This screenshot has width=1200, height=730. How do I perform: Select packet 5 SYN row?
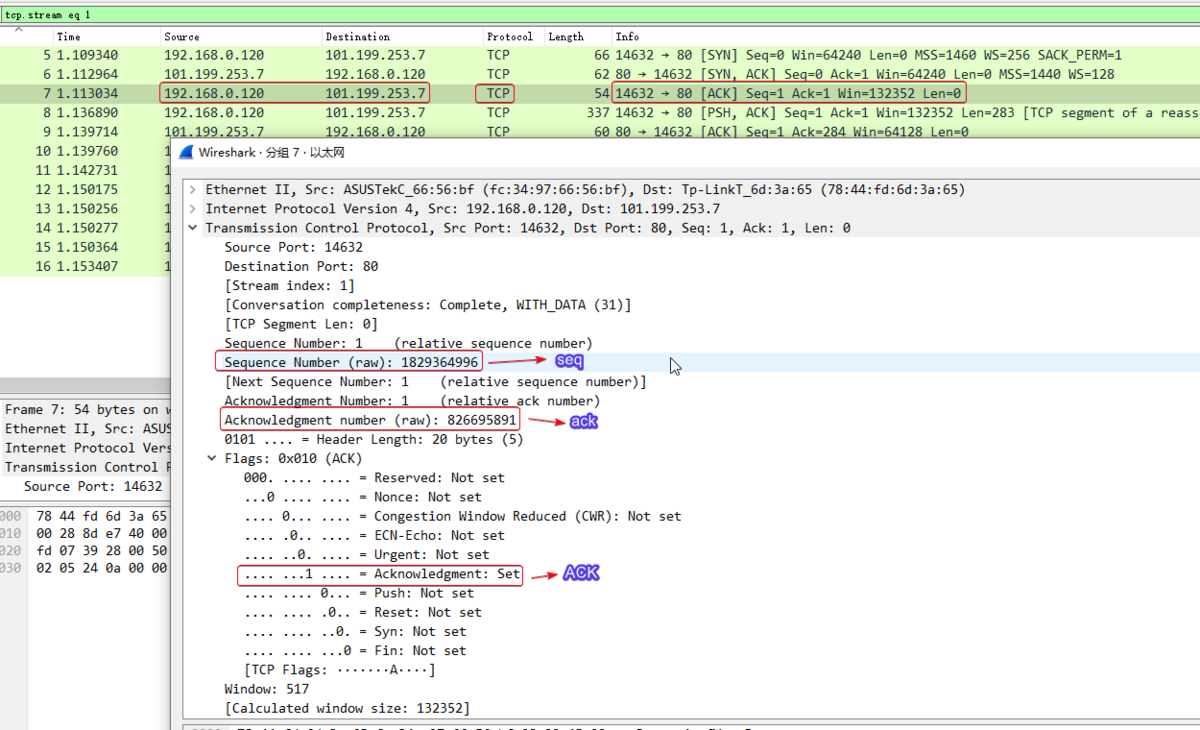[x=600, y=55]
